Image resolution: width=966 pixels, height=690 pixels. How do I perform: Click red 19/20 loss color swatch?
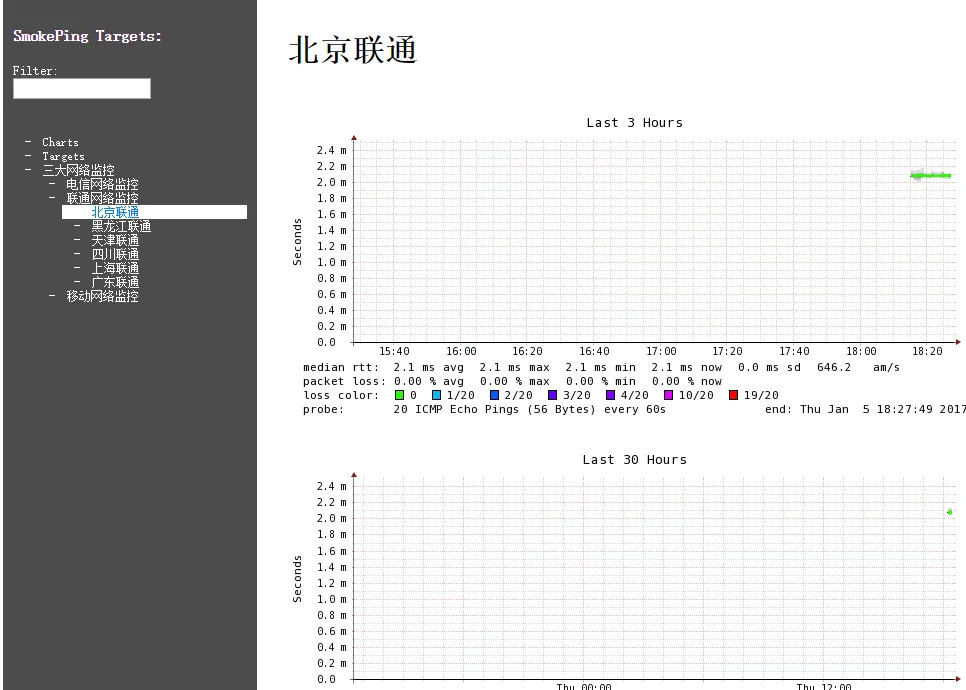pyautogui.click(x=733, y=395)
